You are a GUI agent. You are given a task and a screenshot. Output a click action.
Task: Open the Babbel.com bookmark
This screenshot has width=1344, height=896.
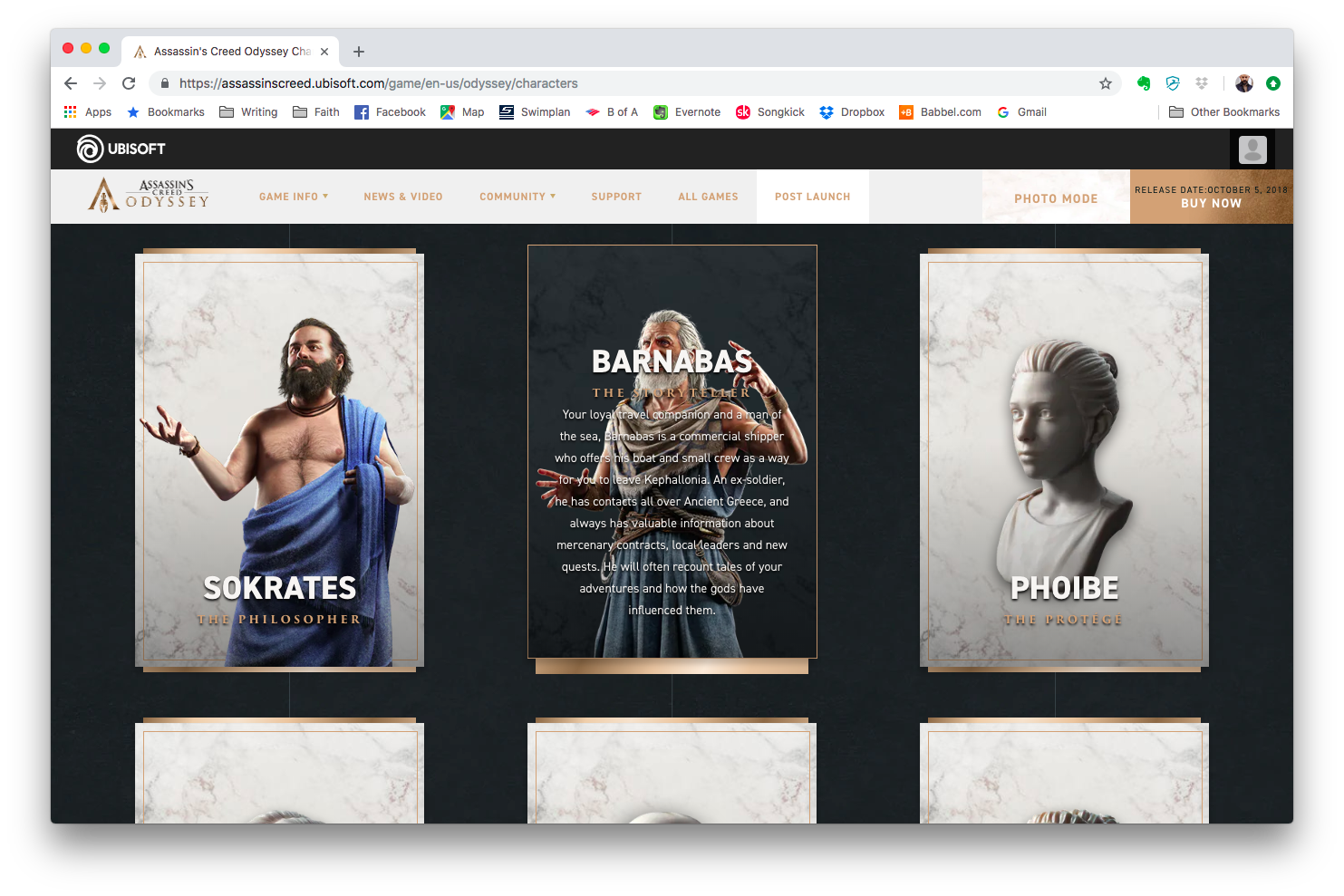(940, 112)
